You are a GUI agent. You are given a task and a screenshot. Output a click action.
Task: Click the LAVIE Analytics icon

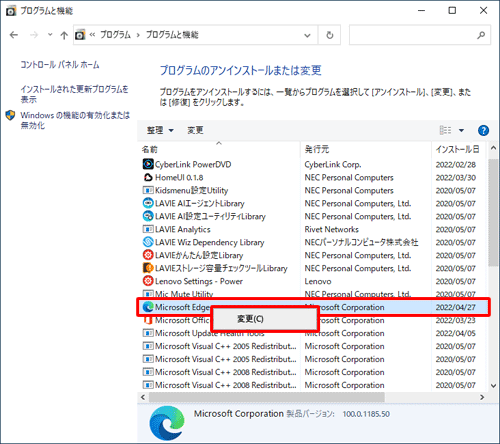[148, 229]
